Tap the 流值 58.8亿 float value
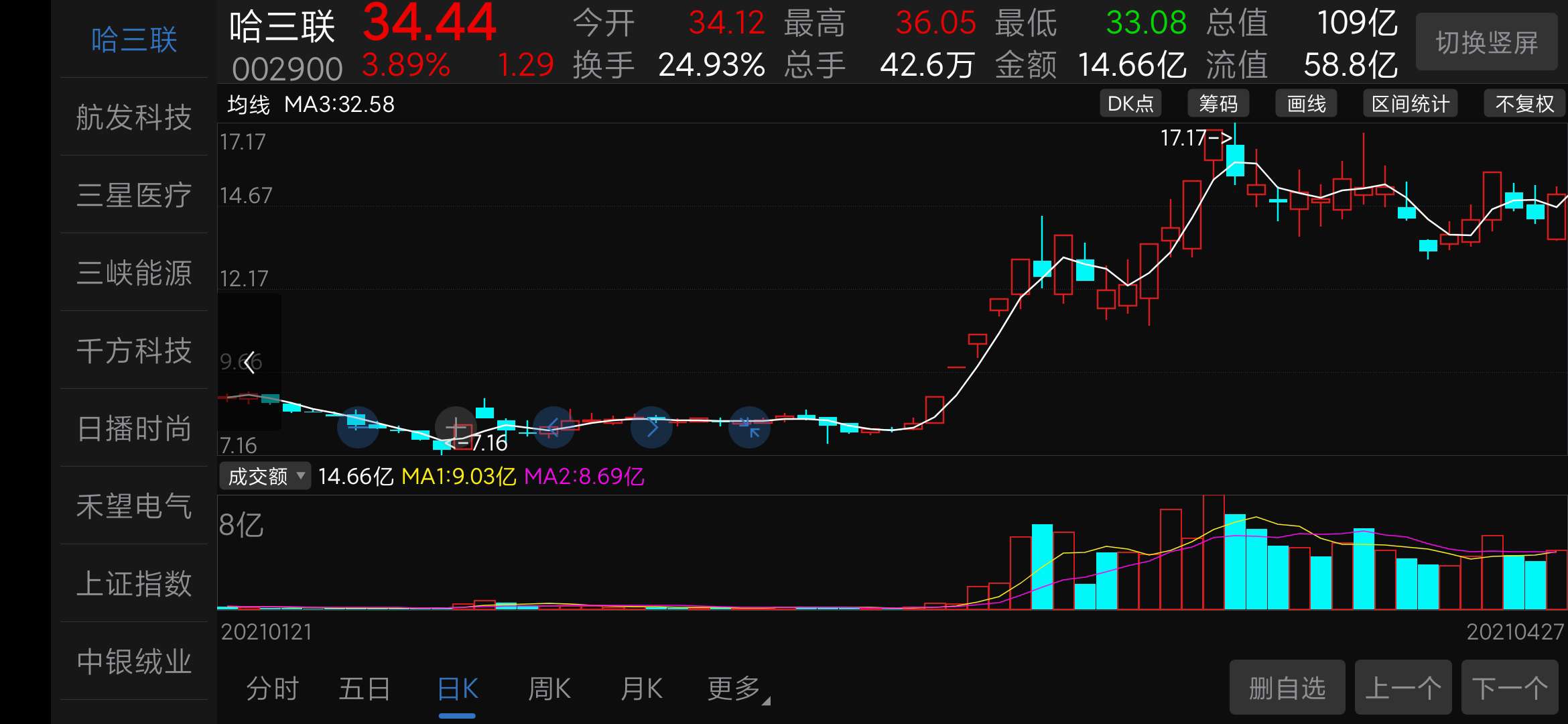1568x724 pixels. (x=1302, y=65)
